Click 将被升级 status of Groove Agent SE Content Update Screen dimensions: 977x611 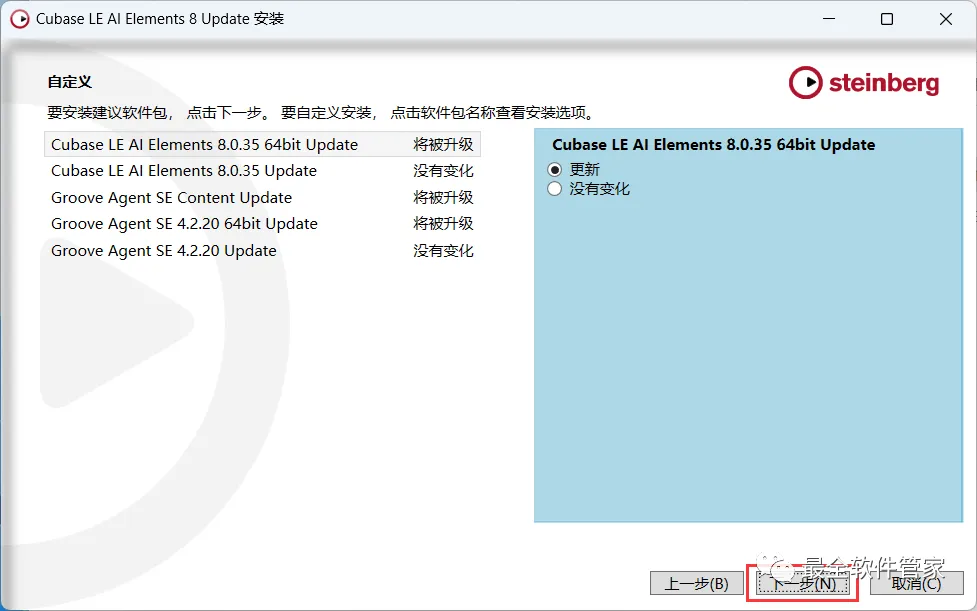click(x=443, y=197)
